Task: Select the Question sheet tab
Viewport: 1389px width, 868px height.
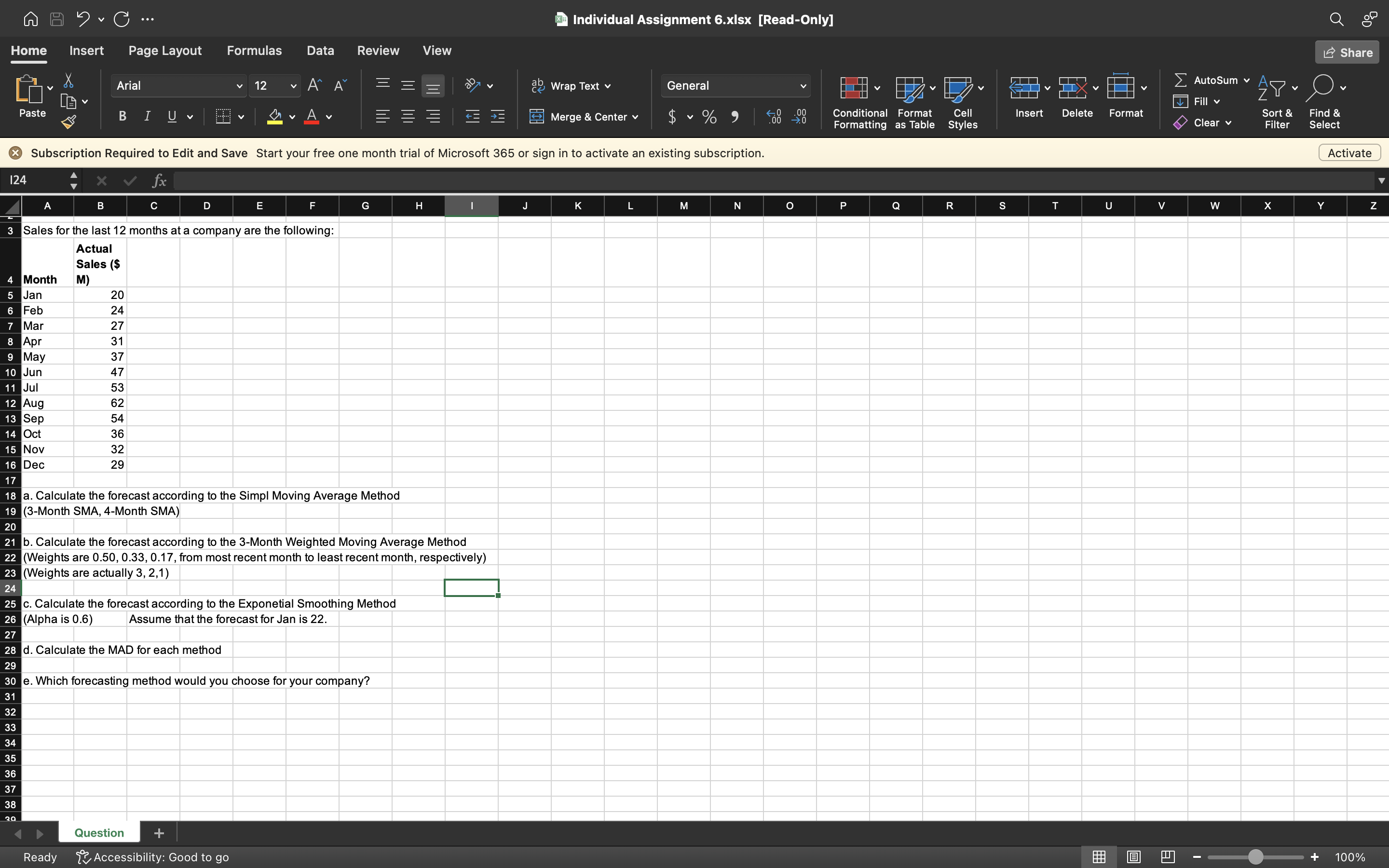Action: coord(99,832)
